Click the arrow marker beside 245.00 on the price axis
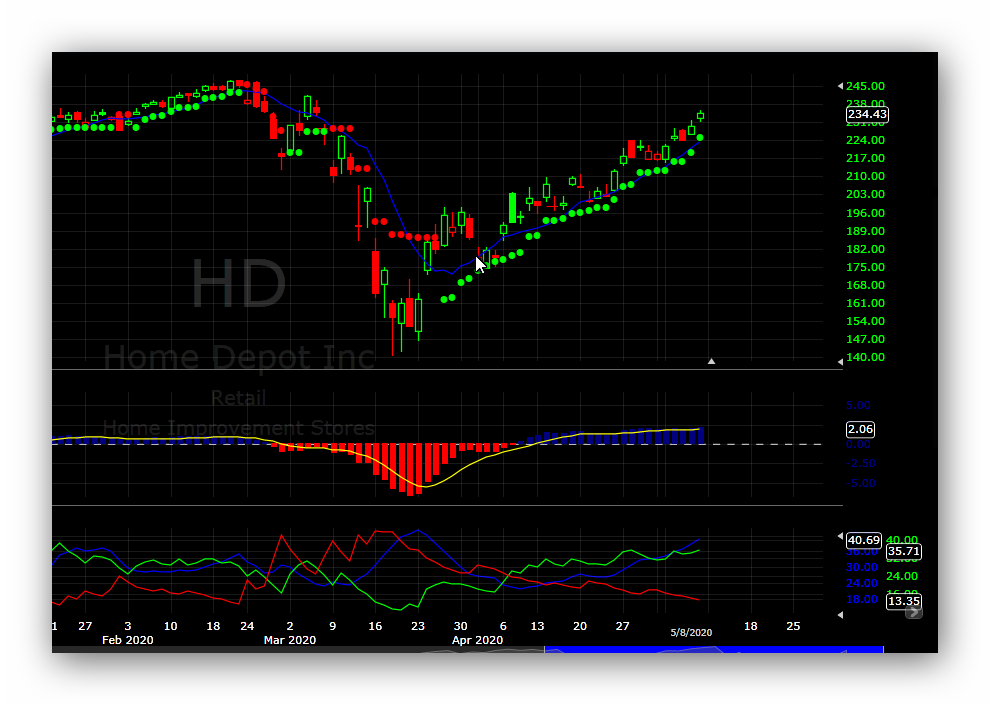 [840, 86]
